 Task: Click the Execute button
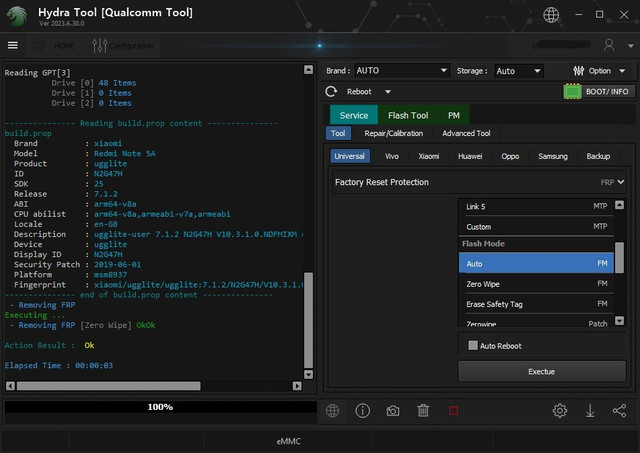click(542, 371)
